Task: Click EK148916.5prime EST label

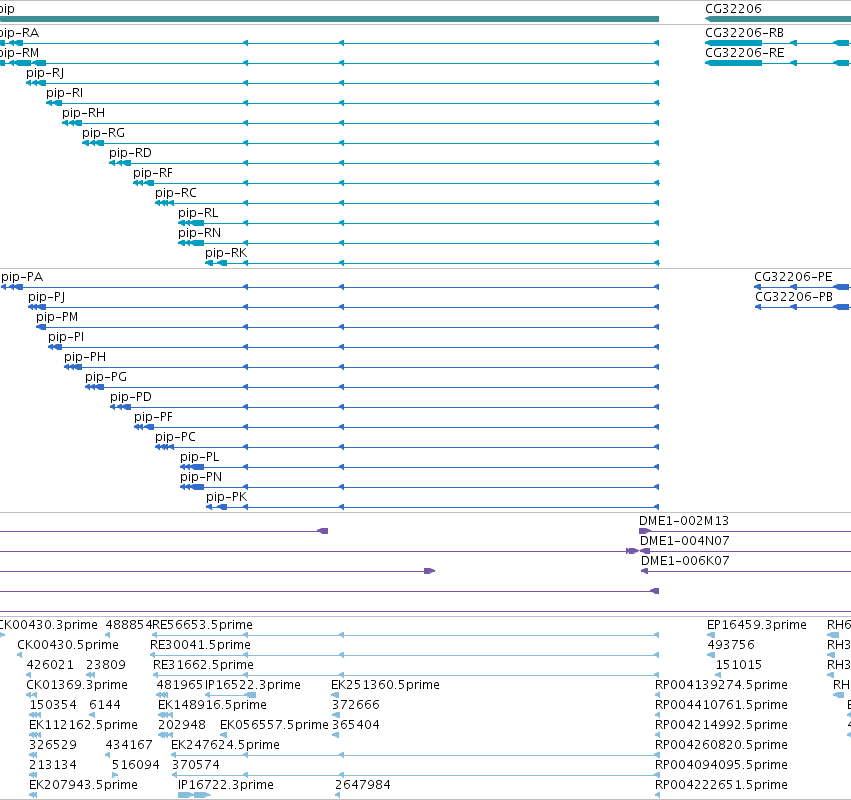Action: point(212,706)
